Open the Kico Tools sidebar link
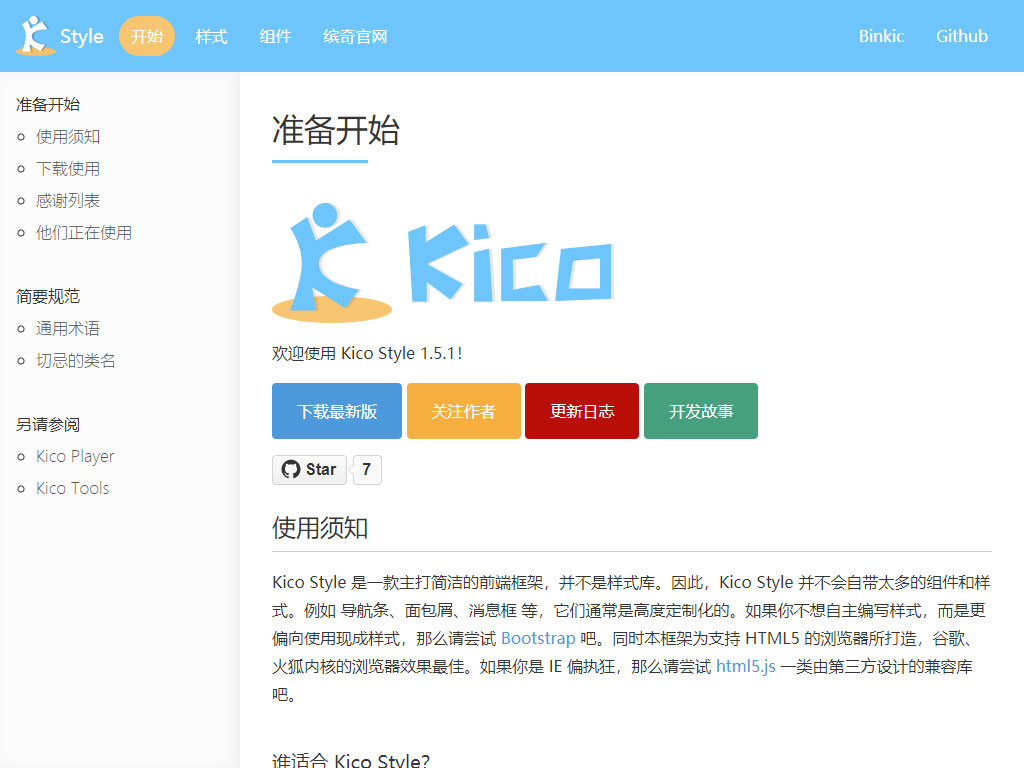The image size is (1024, 768). pos(72,488)
